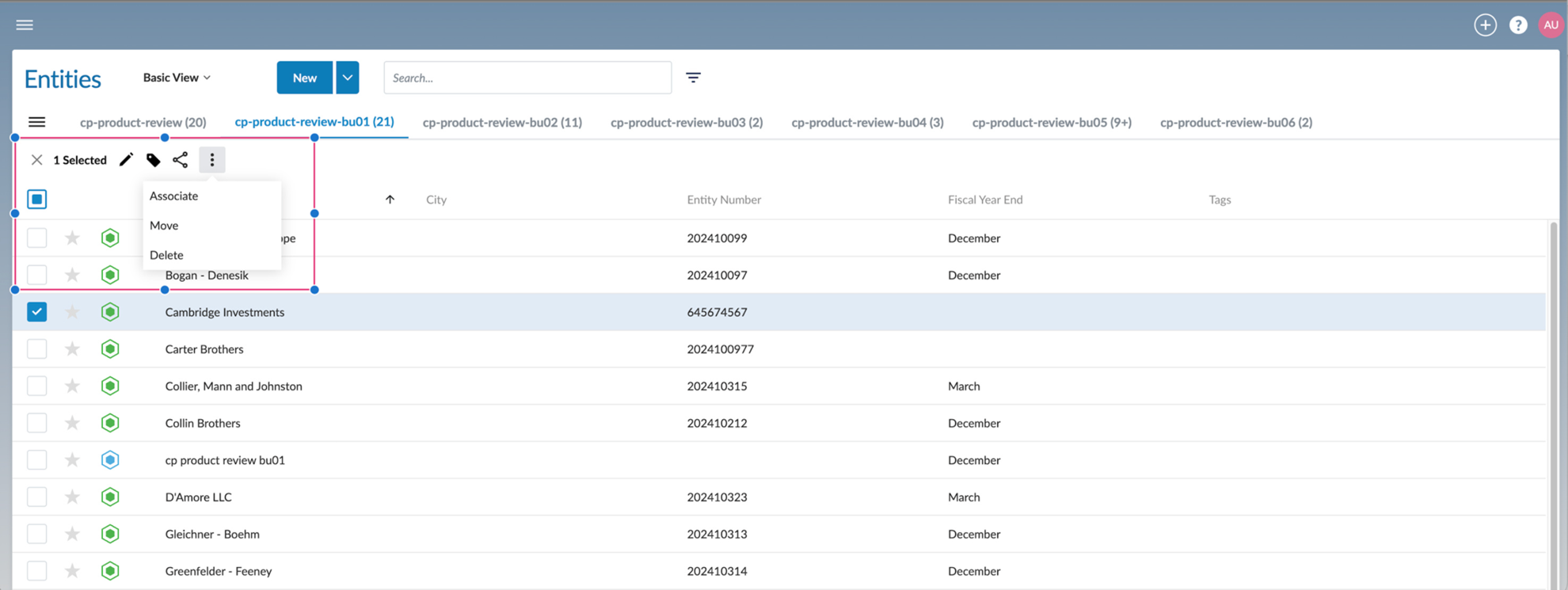Screen dimensions: 1568x590
Task: Switch to cp-product-review-bu02 tab
Action: point(502,122)
